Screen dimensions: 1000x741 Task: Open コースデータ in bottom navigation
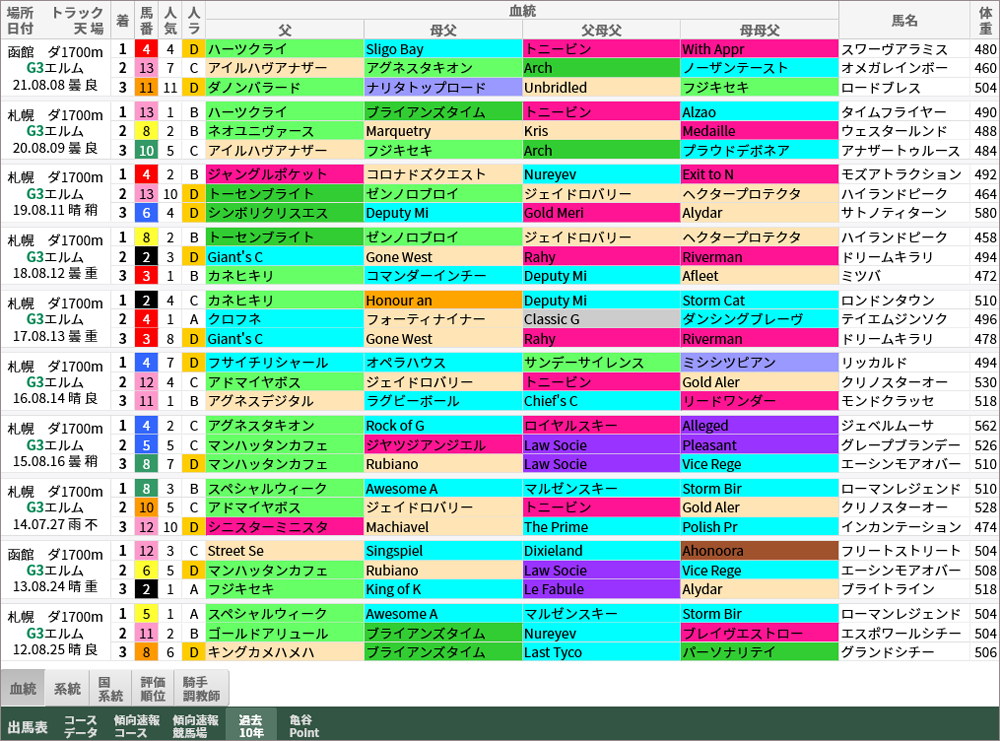click(x=80, y=726)
